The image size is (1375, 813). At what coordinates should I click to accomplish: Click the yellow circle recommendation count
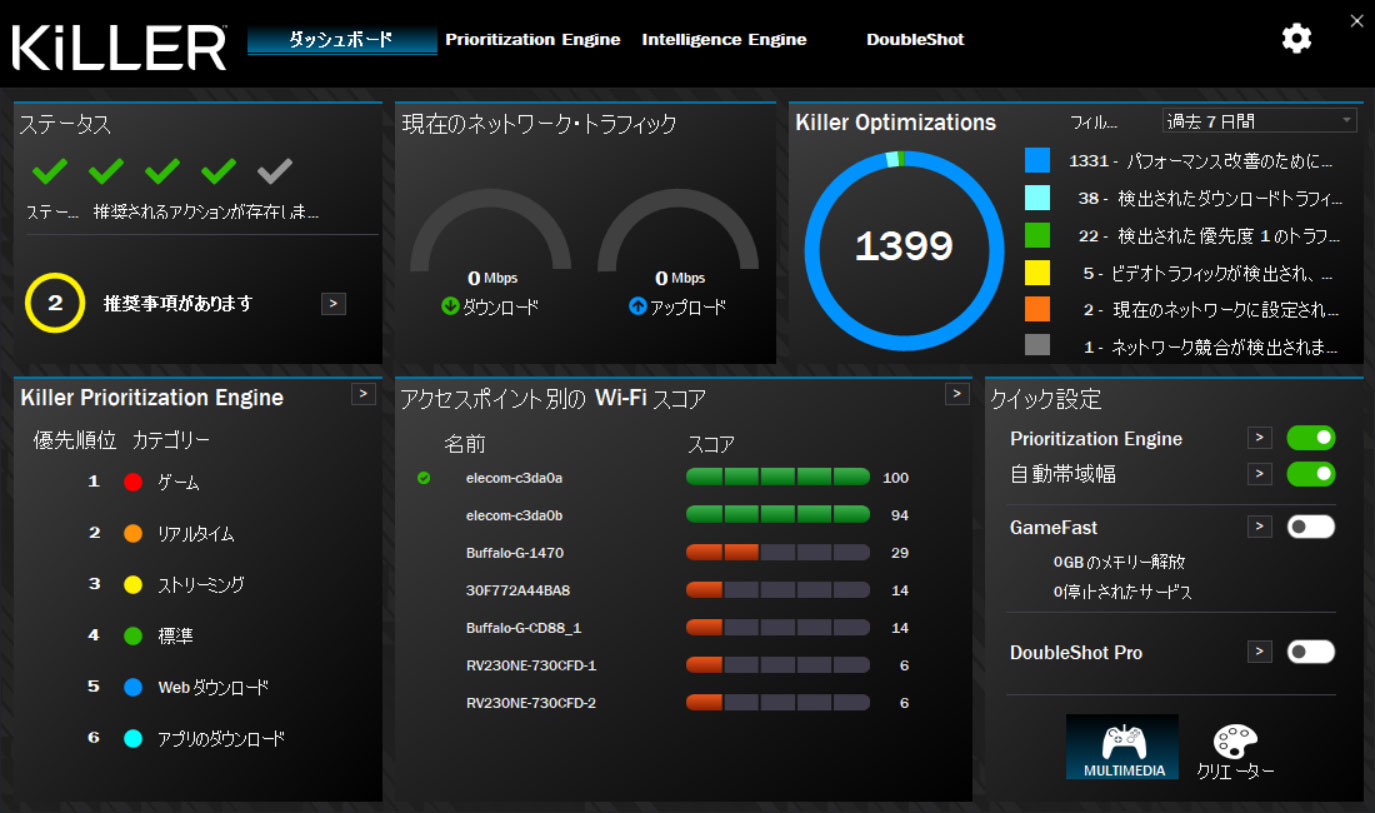[55, 303]
